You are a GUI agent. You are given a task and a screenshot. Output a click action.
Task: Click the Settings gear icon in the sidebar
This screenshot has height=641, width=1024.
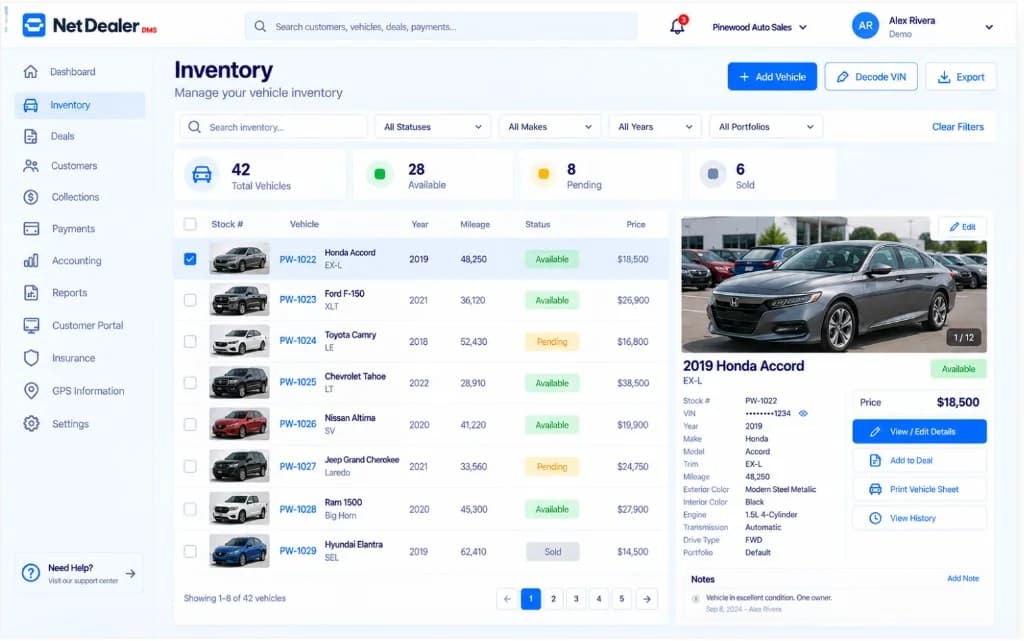(x=31, y=424)
